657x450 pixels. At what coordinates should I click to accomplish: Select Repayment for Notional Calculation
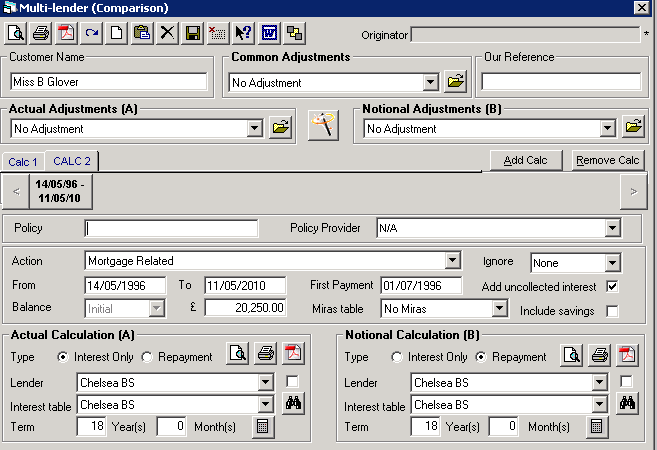[481, 357]
